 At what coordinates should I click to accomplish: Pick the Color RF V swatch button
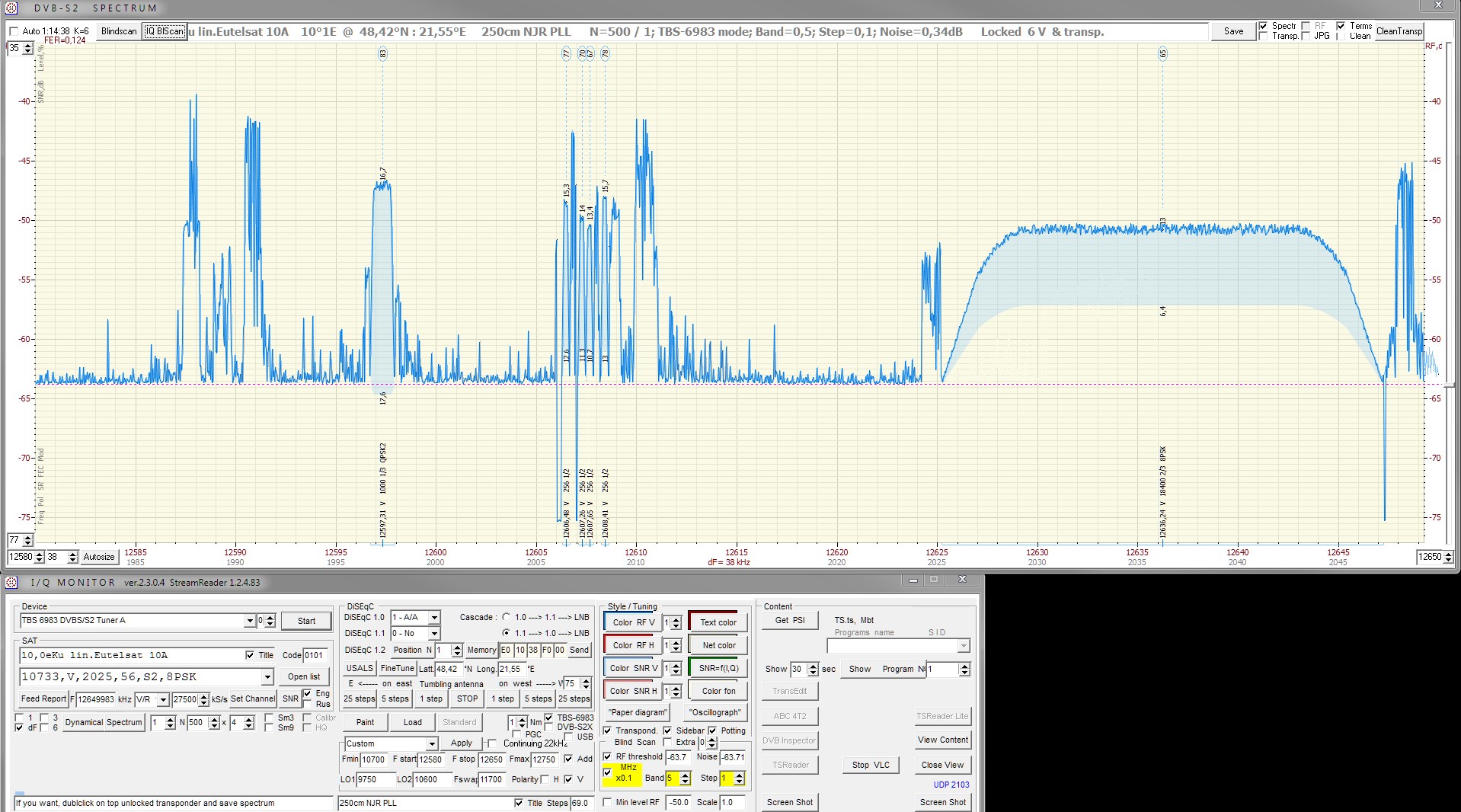tap(633, 622)
